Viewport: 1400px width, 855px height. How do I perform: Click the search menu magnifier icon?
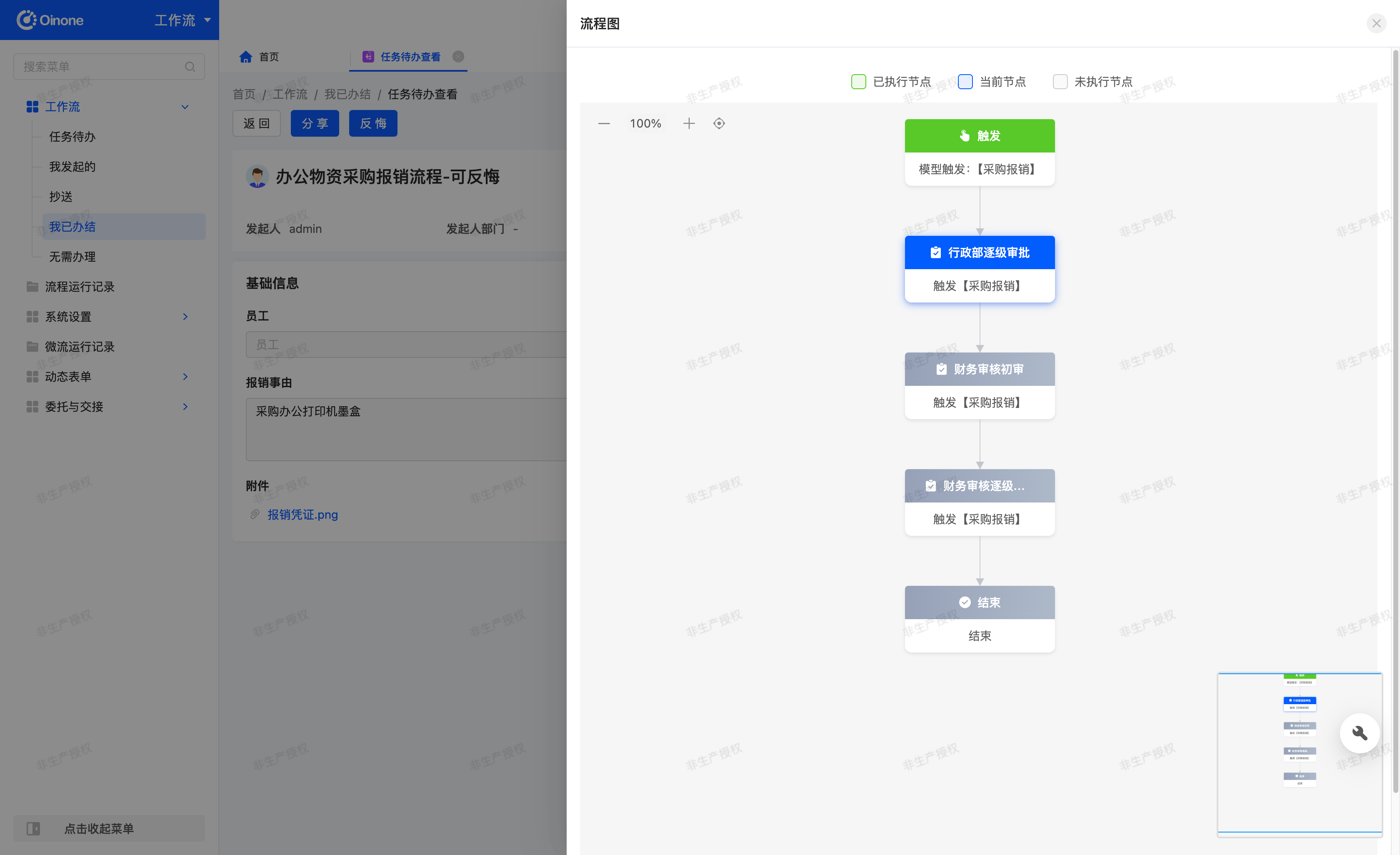pos(190,67)
